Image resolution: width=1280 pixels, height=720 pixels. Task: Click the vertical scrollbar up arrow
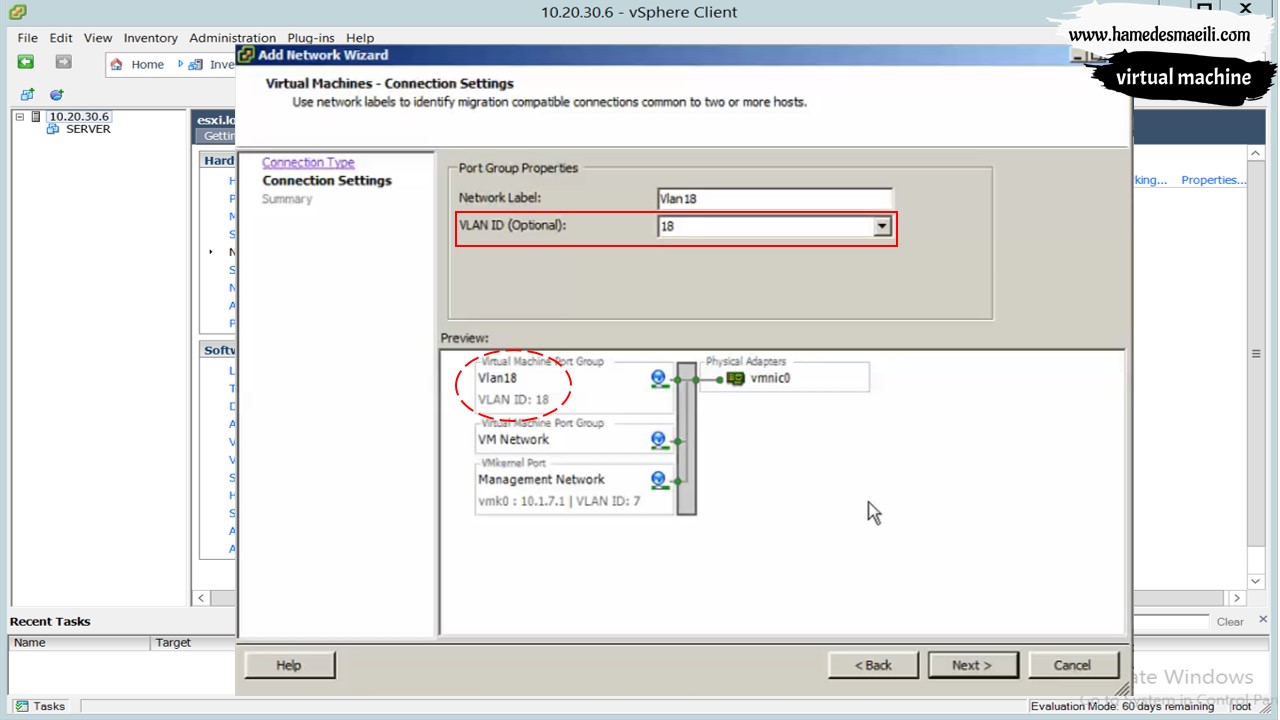click(1256, 153)
